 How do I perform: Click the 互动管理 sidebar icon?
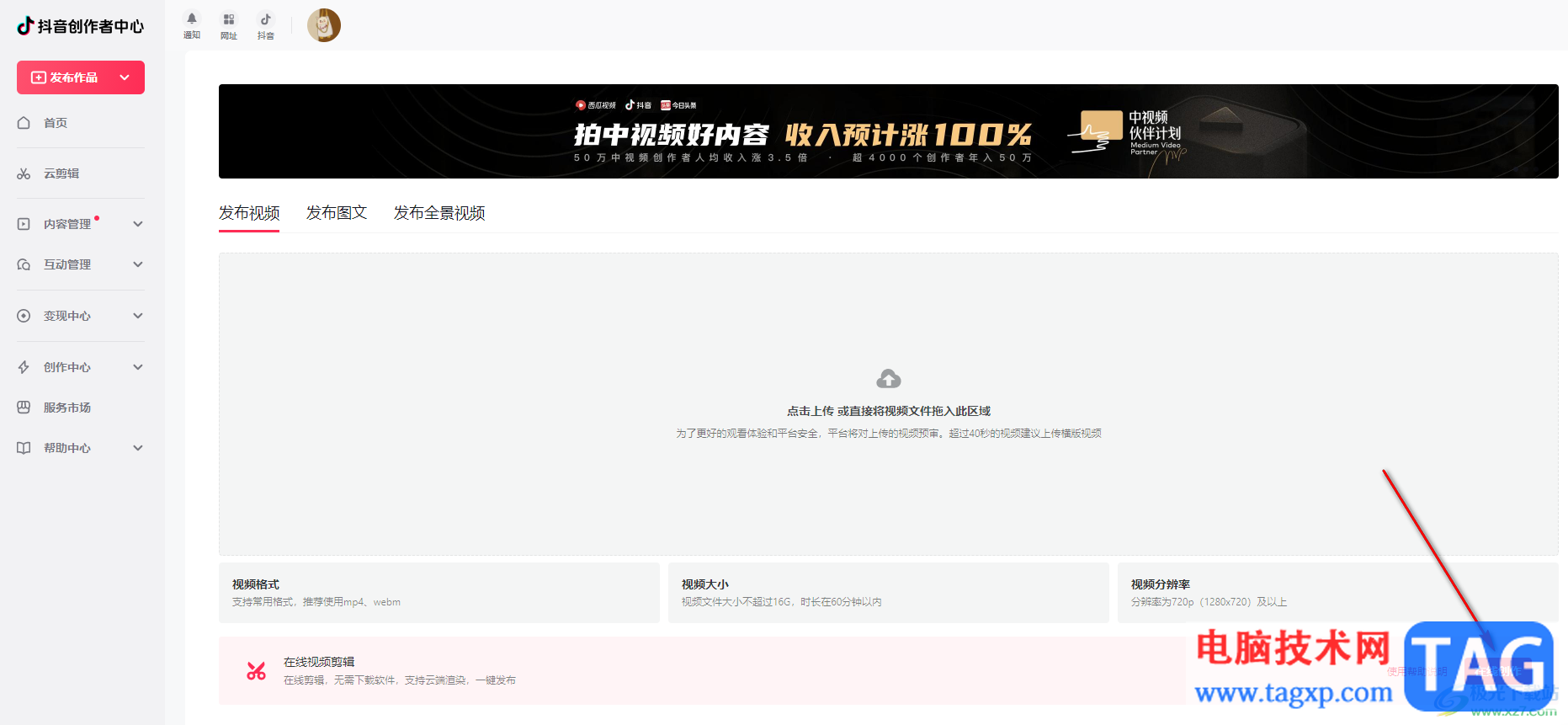click(x=24, y=264)
